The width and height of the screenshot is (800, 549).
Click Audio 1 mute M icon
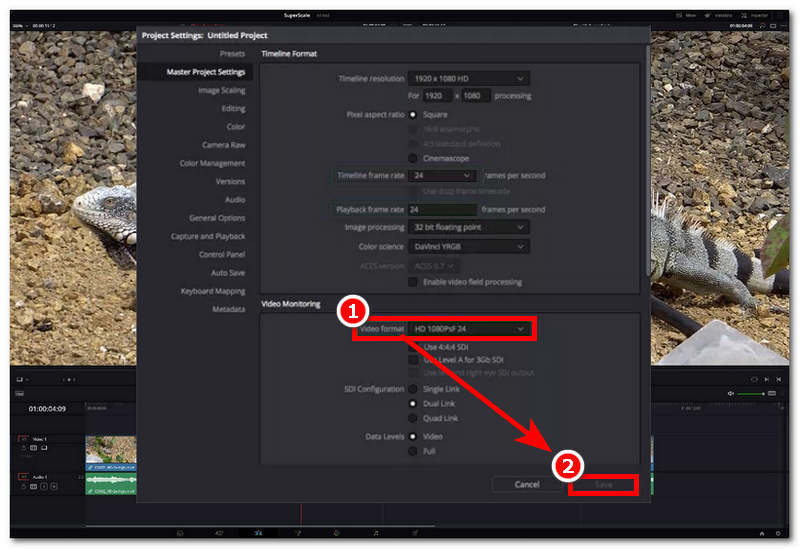pos(54,486)
